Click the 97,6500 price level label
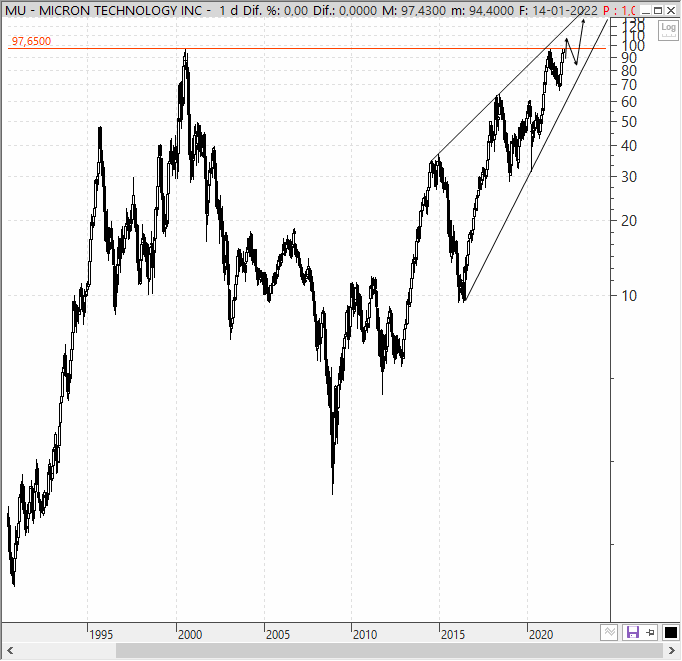The width and height of the screenshot is (682, 661). coord(31,41)
